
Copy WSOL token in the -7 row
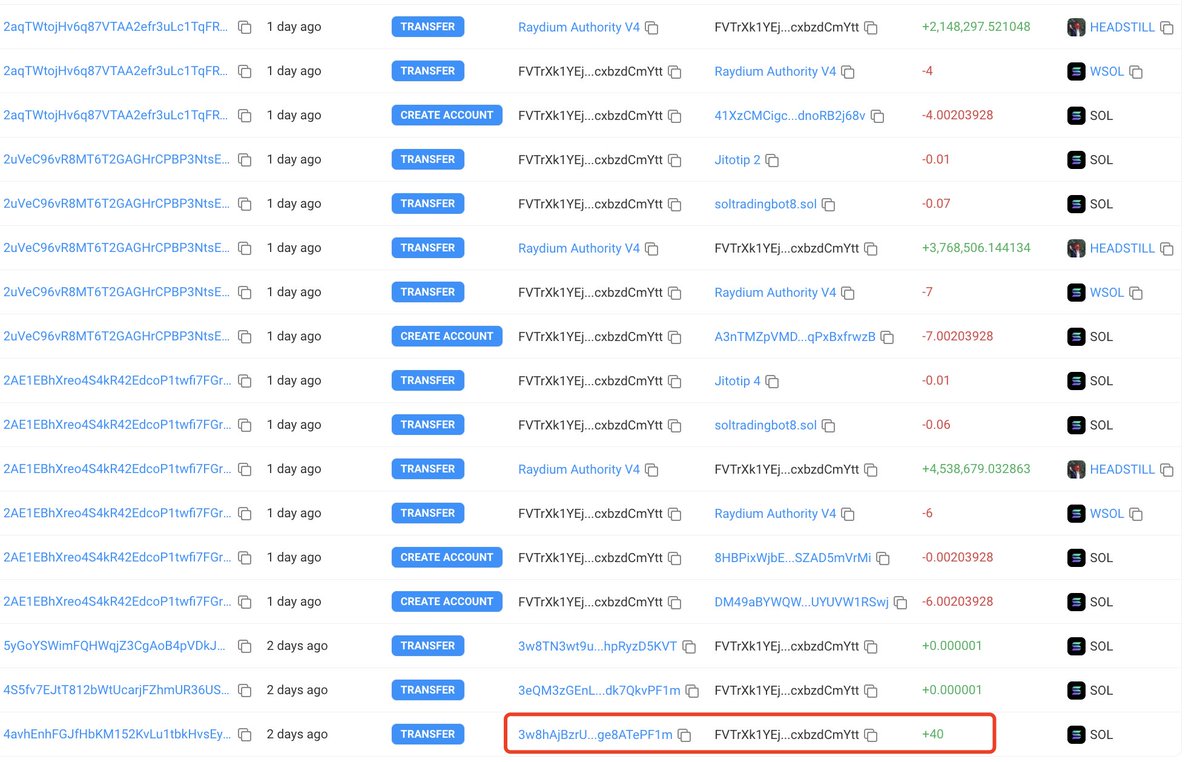click(x=1136, y=293)
